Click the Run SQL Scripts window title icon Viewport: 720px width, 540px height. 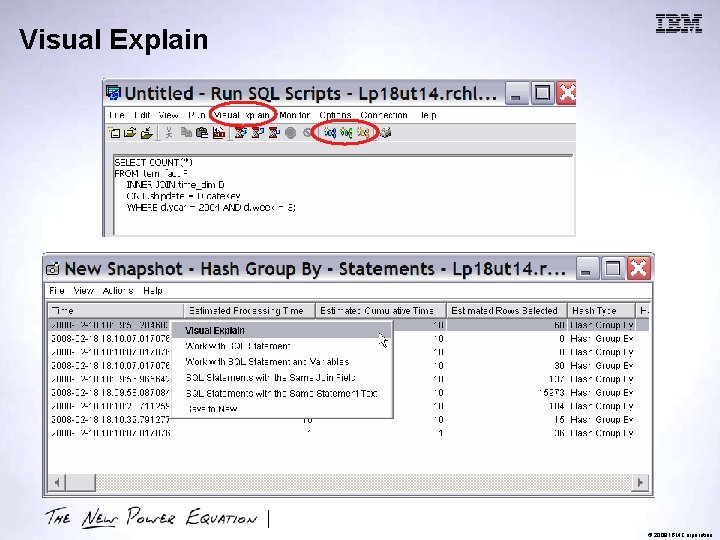[113, 93]
